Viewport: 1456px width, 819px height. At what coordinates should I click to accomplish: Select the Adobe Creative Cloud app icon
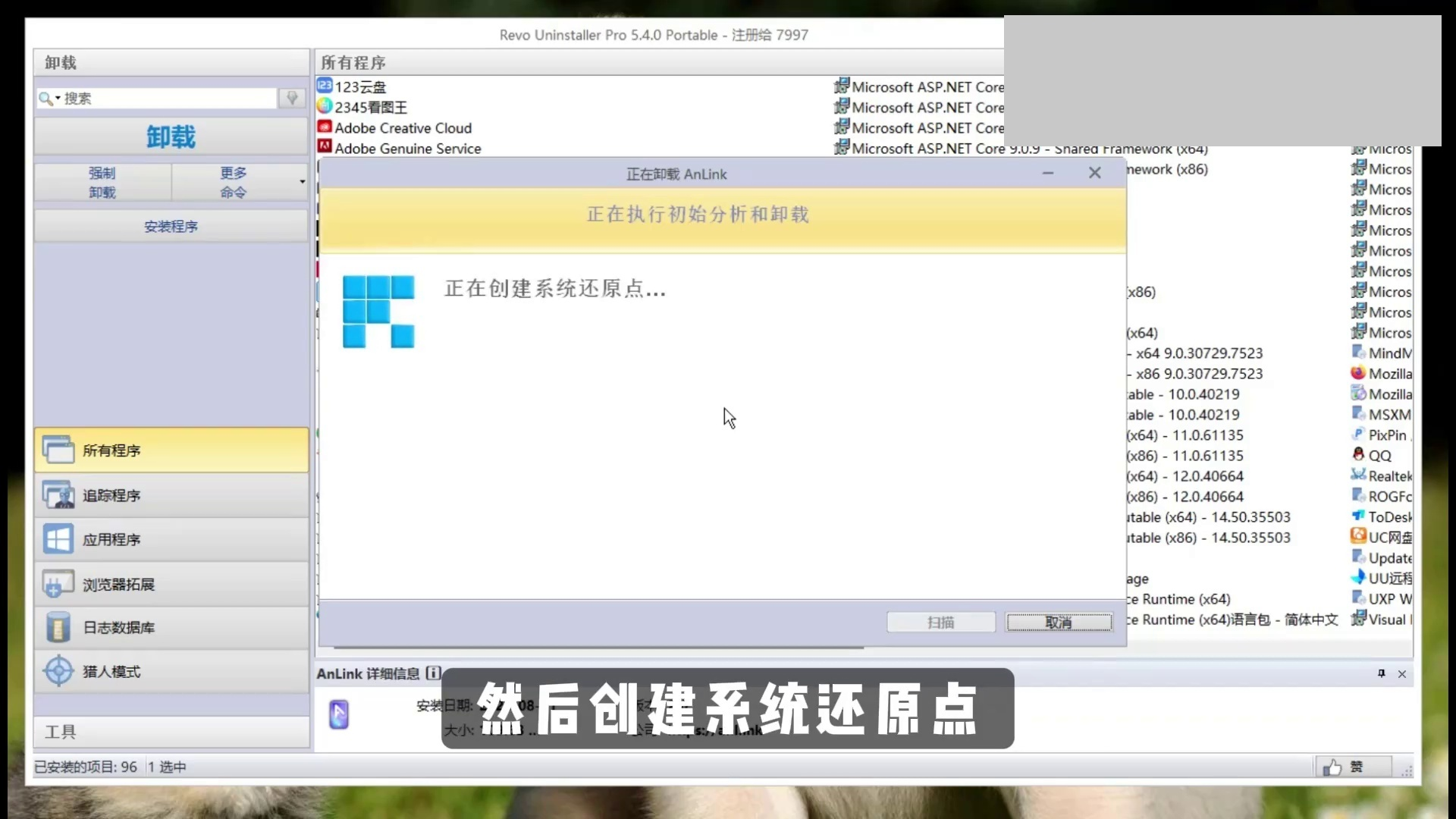click(x=324, y=127)
